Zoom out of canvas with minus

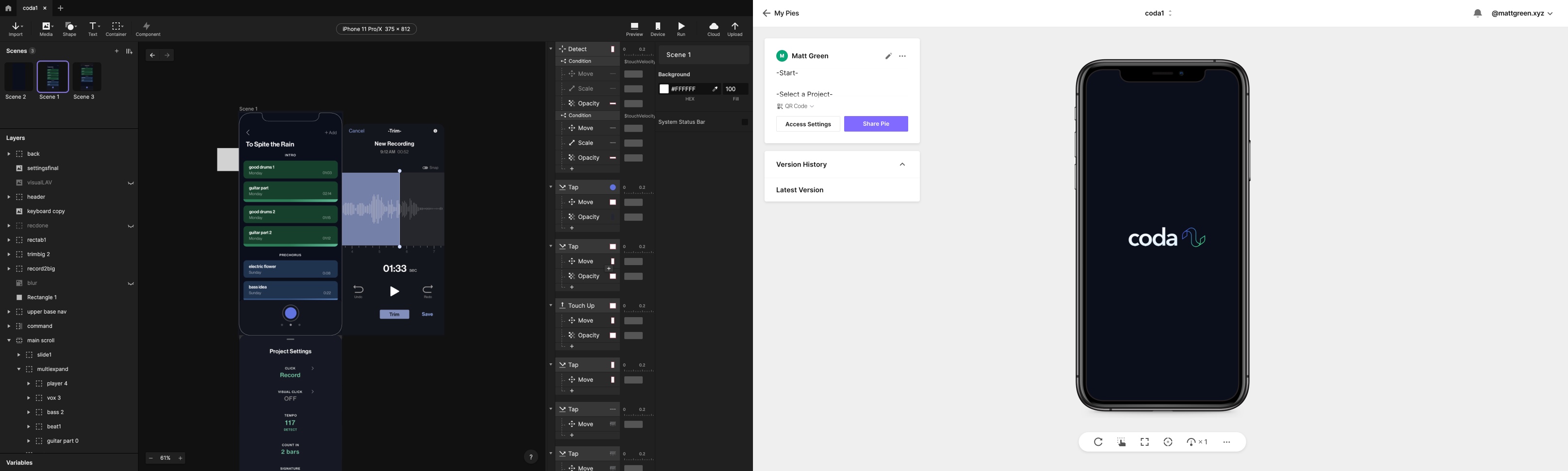pyautogui.click(x=150, y=458)
